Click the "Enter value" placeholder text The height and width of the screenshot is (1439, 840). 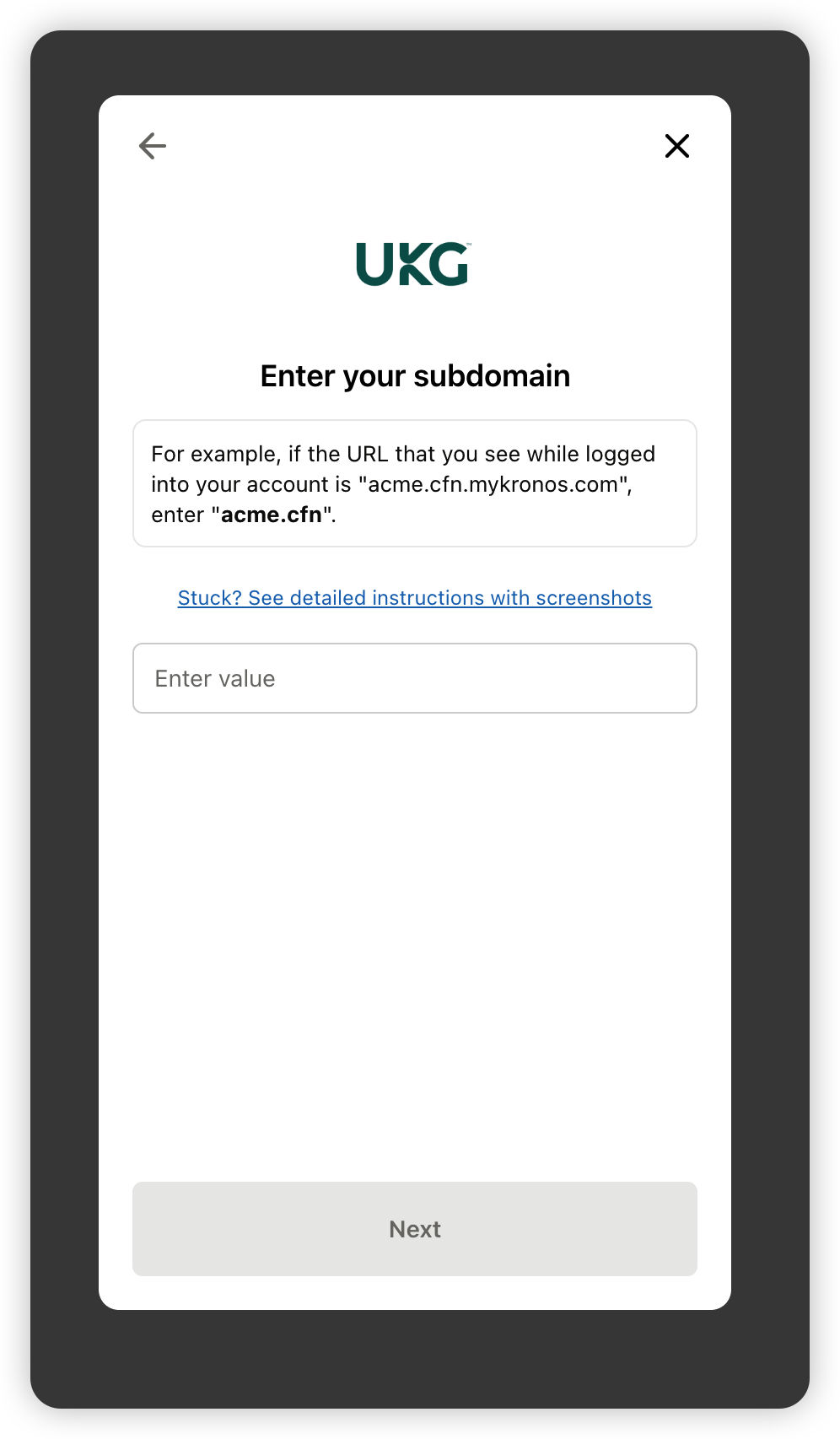click(x=215, y=679)
